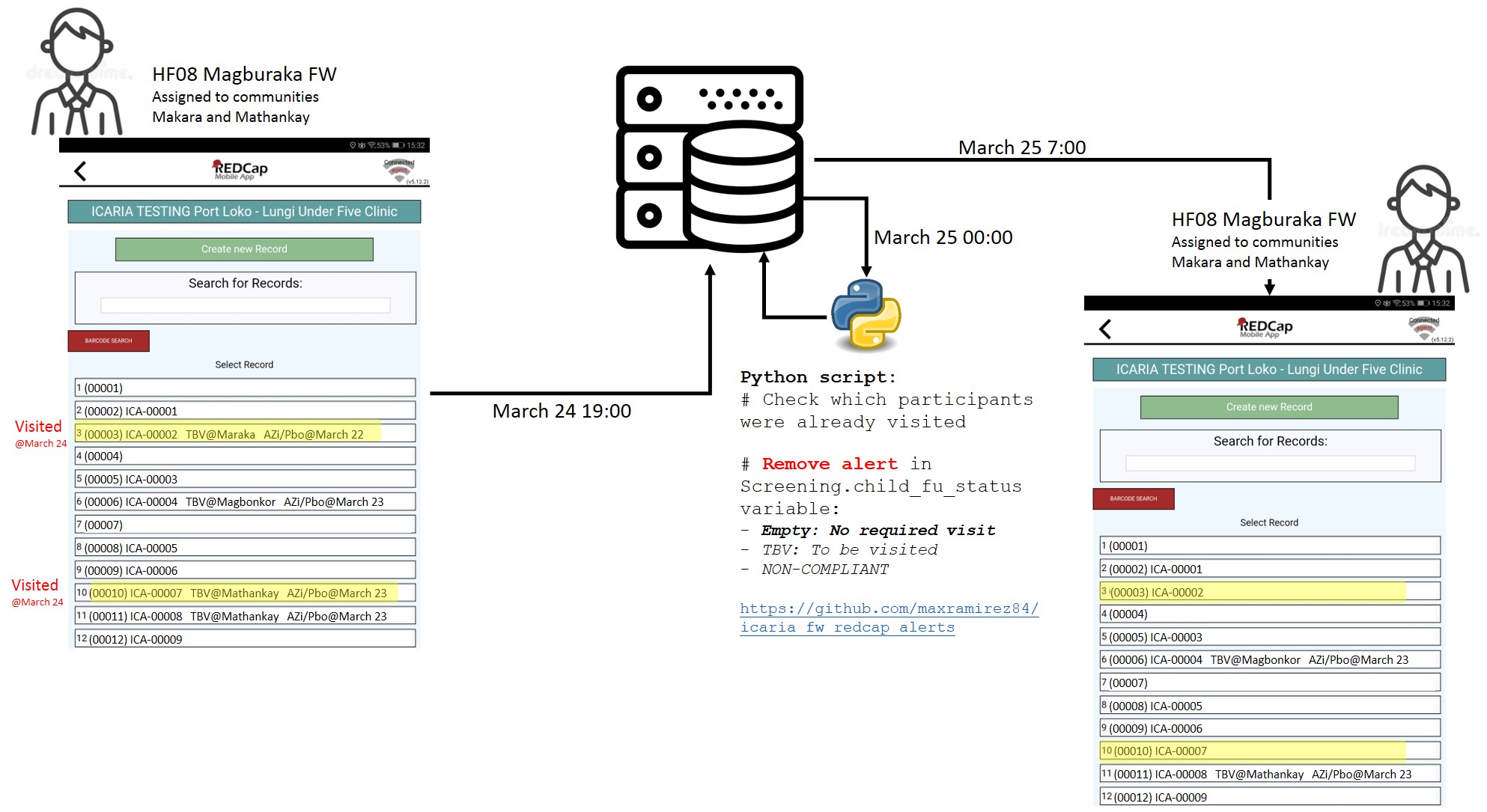The width and height of the screenshot is (1487, 812).
Task: Tap the back arrow in right REDCap app
Action: [1105, 329]
